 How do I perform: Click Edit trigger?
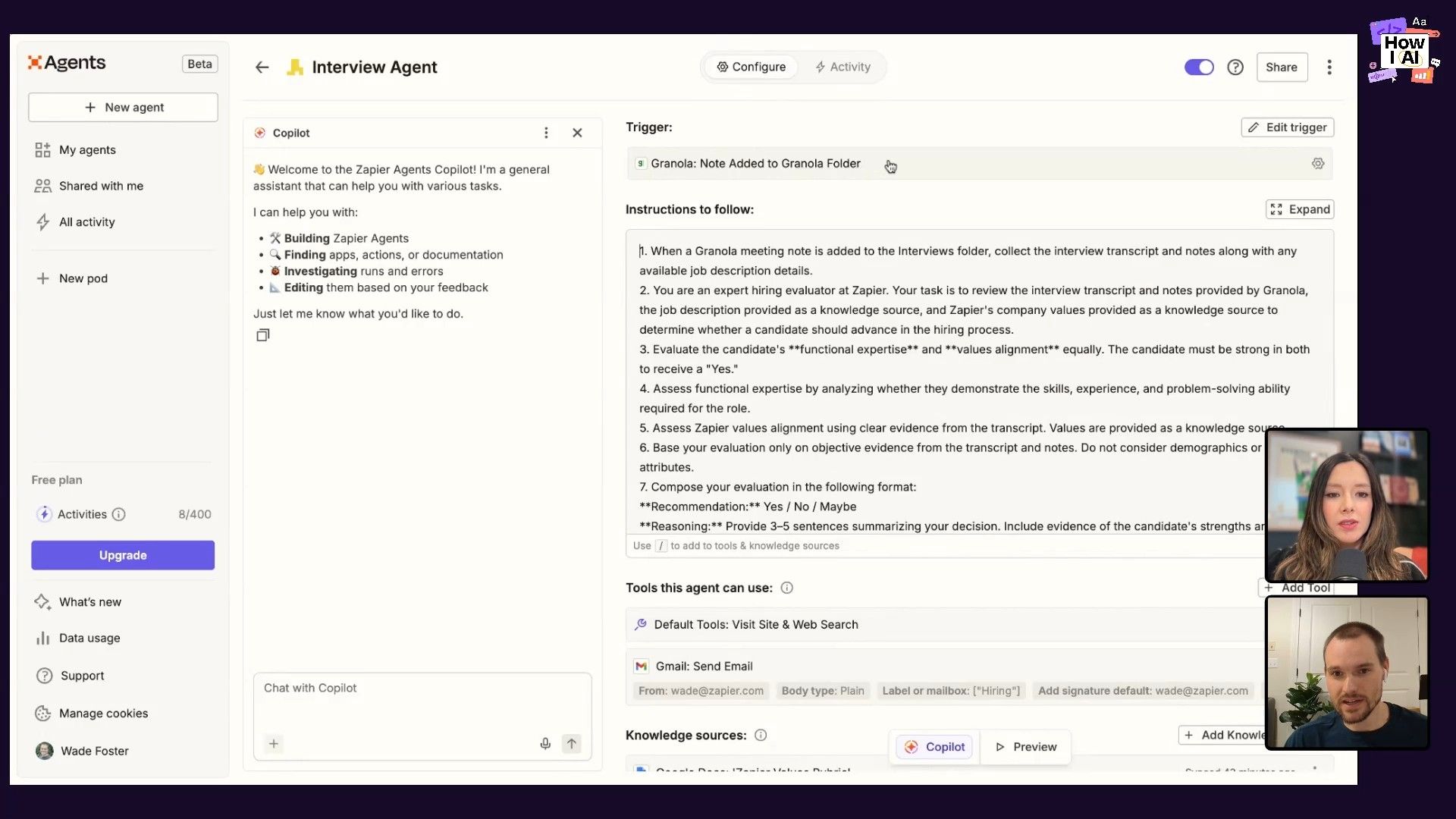click(x=1288, y=127)
